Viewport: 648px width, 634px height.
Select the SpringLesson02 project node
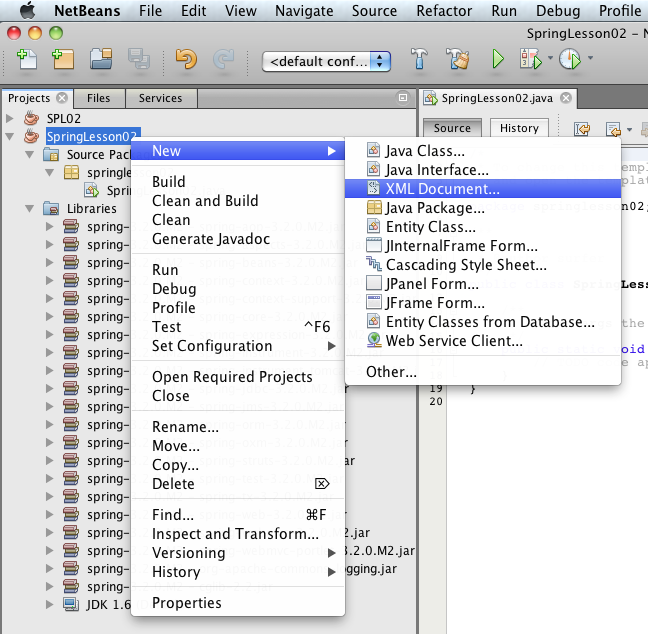tap(92, 136)
